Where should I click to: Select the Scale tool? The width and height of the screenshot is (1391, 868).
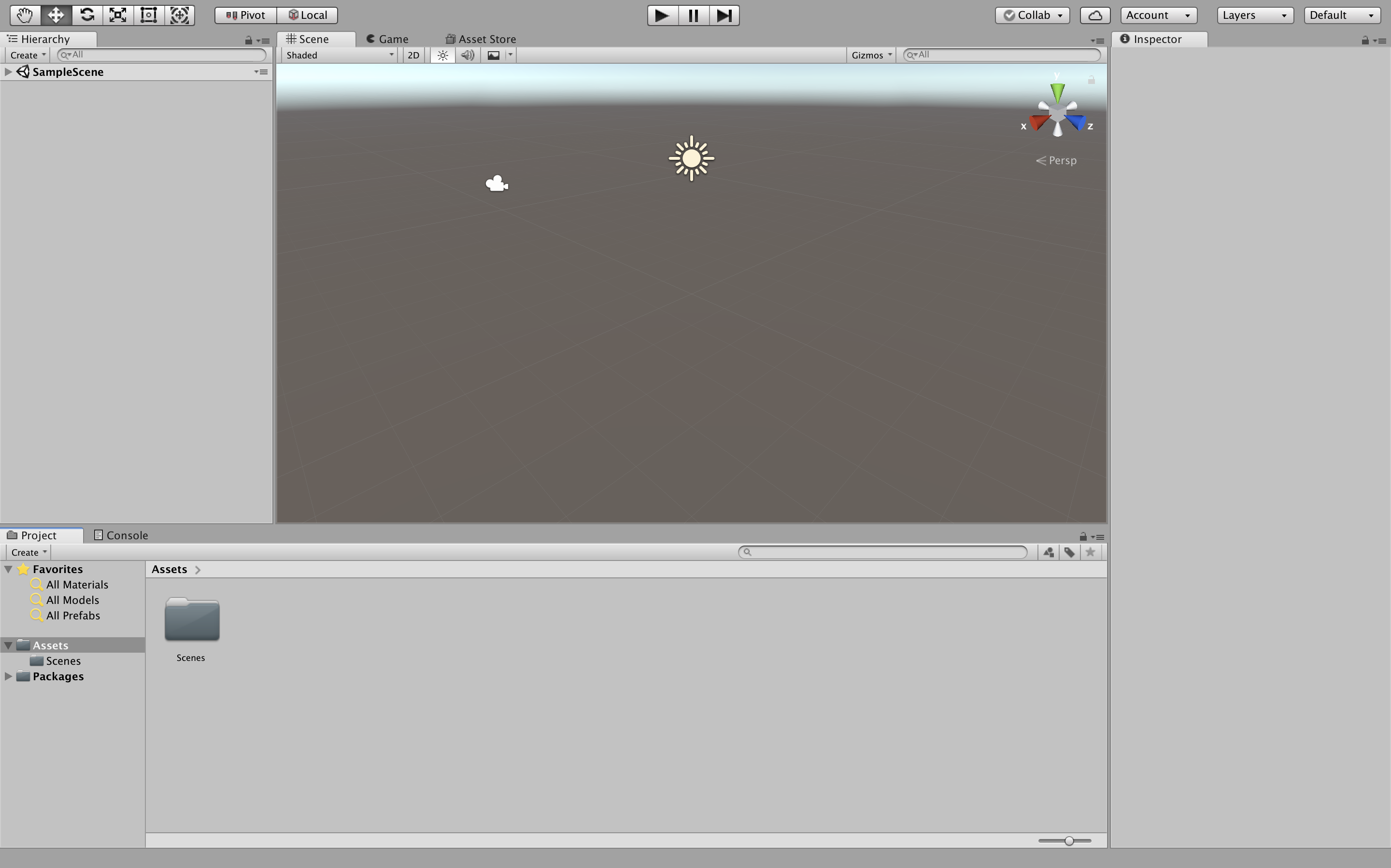pos(118,15)
